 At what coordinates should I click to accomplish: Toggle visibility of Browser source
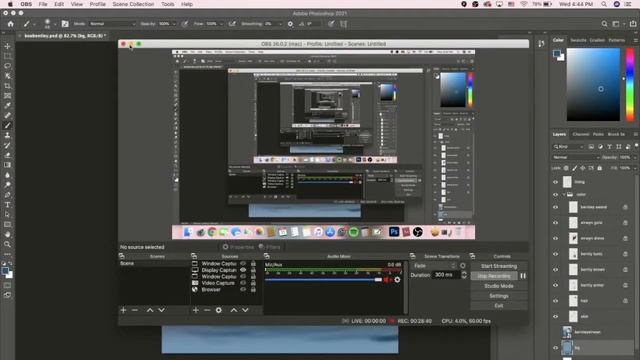click(243, 289)
